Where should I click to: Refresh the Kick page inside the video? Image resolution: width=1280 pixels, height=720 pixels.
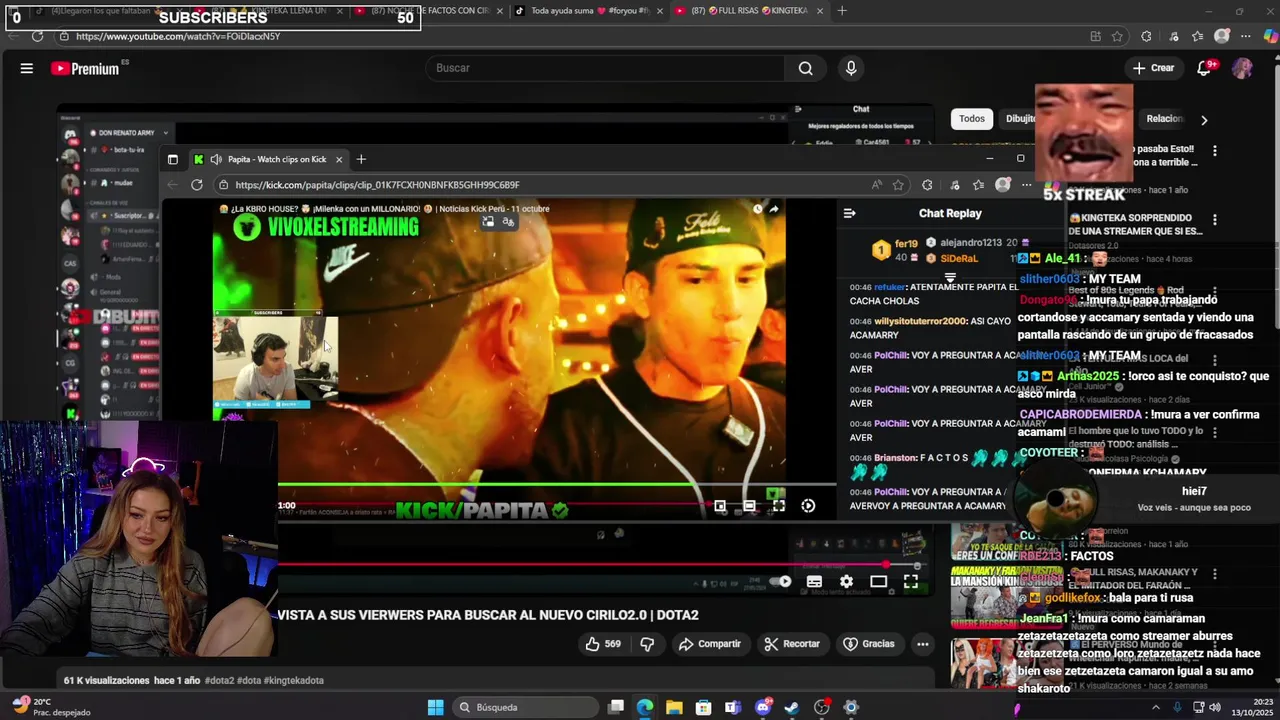pos(197,185)
